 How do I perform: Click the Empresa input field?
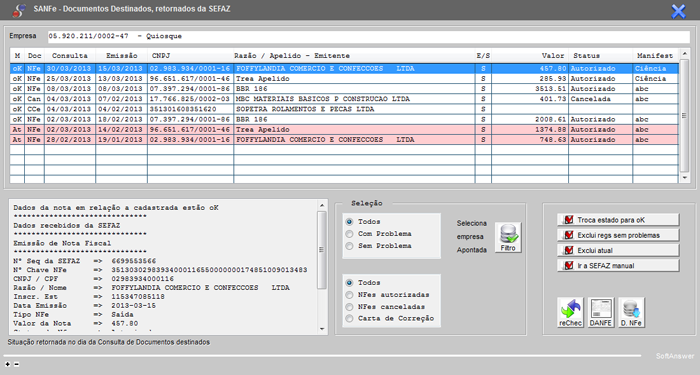(368, 36)
